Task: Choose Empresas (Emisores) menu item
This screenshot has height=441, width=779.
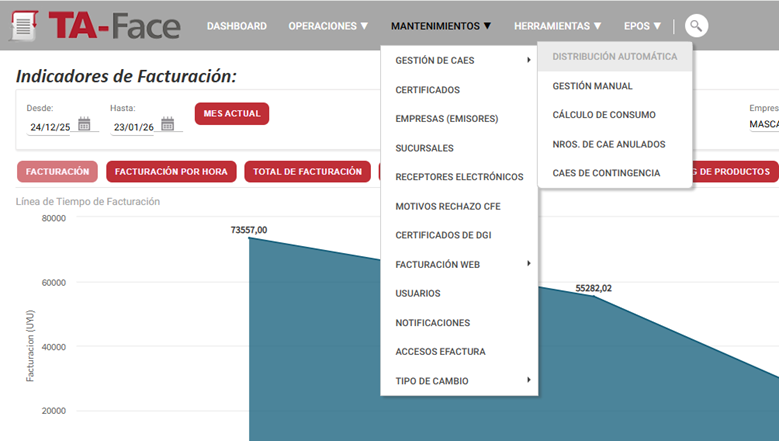Action: pos(446,119)
